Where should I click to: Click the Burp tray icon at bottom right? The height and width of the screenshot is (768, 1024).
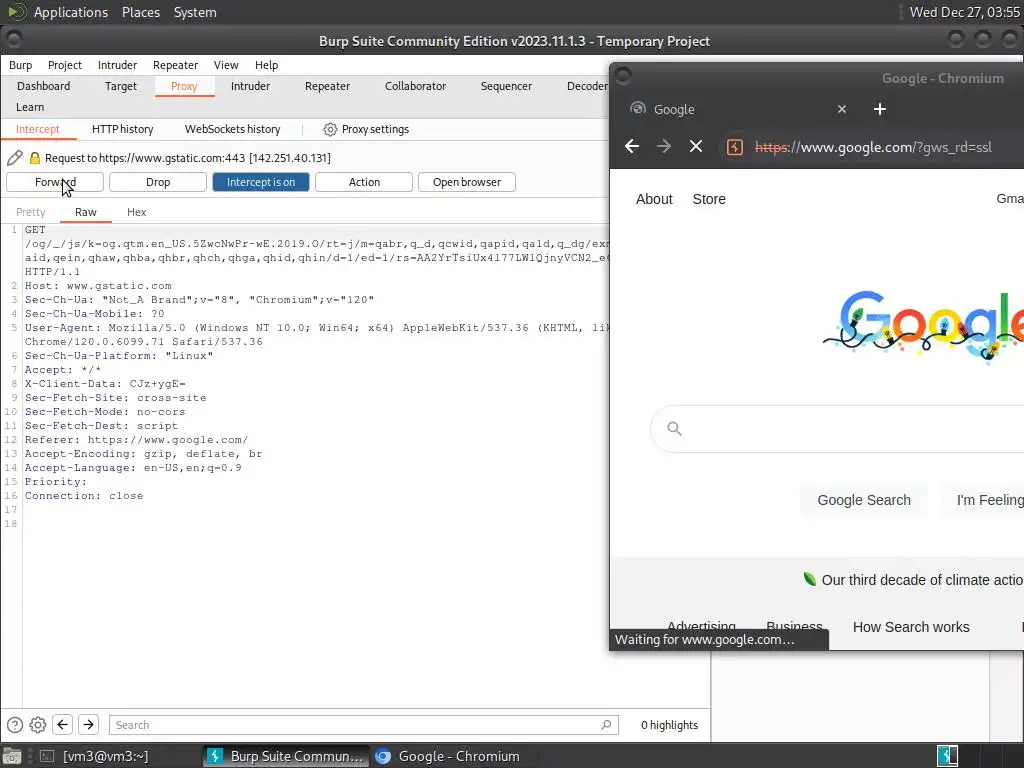(948, 756)
